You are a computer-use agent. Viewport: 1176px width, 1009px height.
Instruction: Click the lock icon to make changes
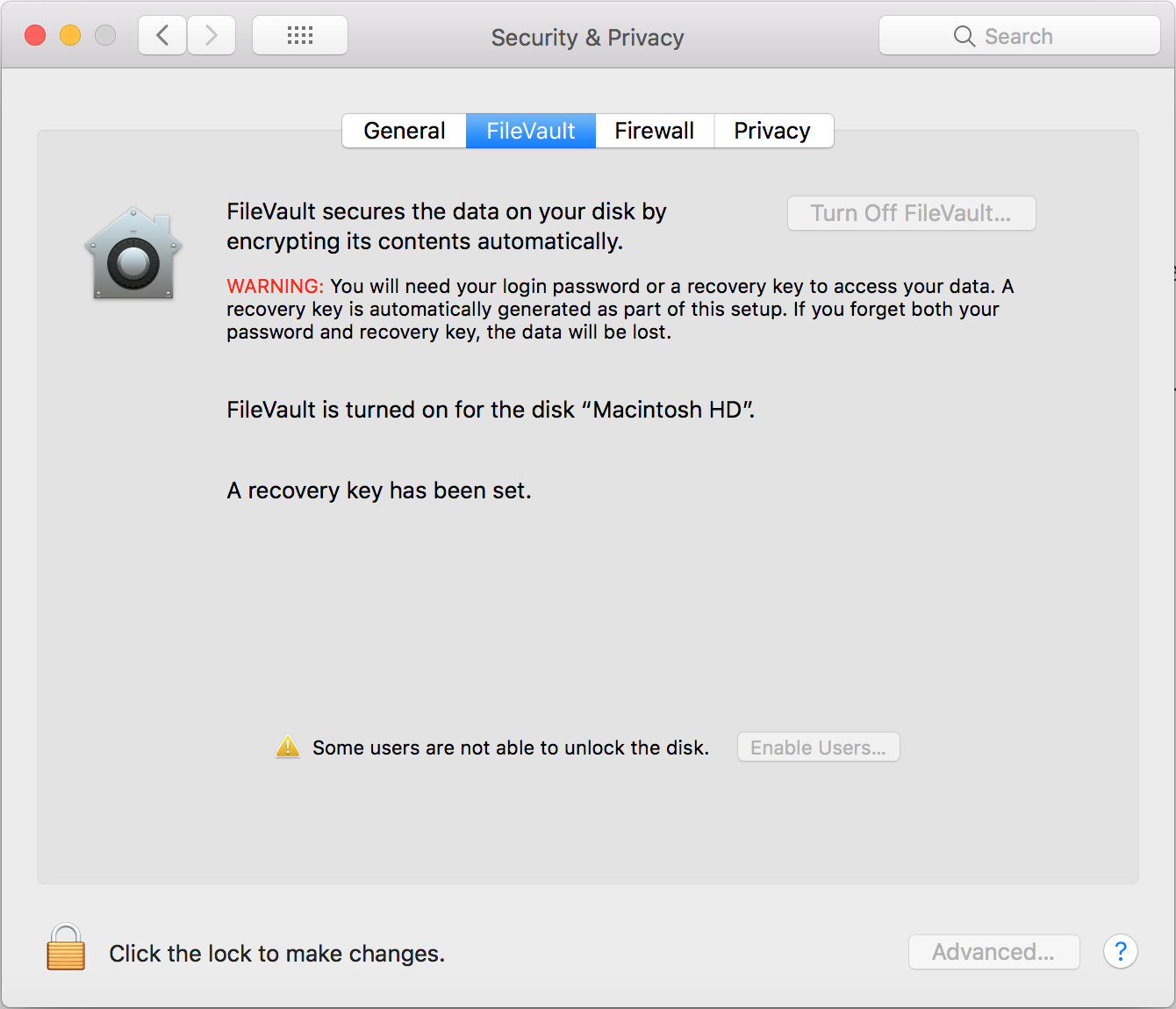click(x=66, y=948)
